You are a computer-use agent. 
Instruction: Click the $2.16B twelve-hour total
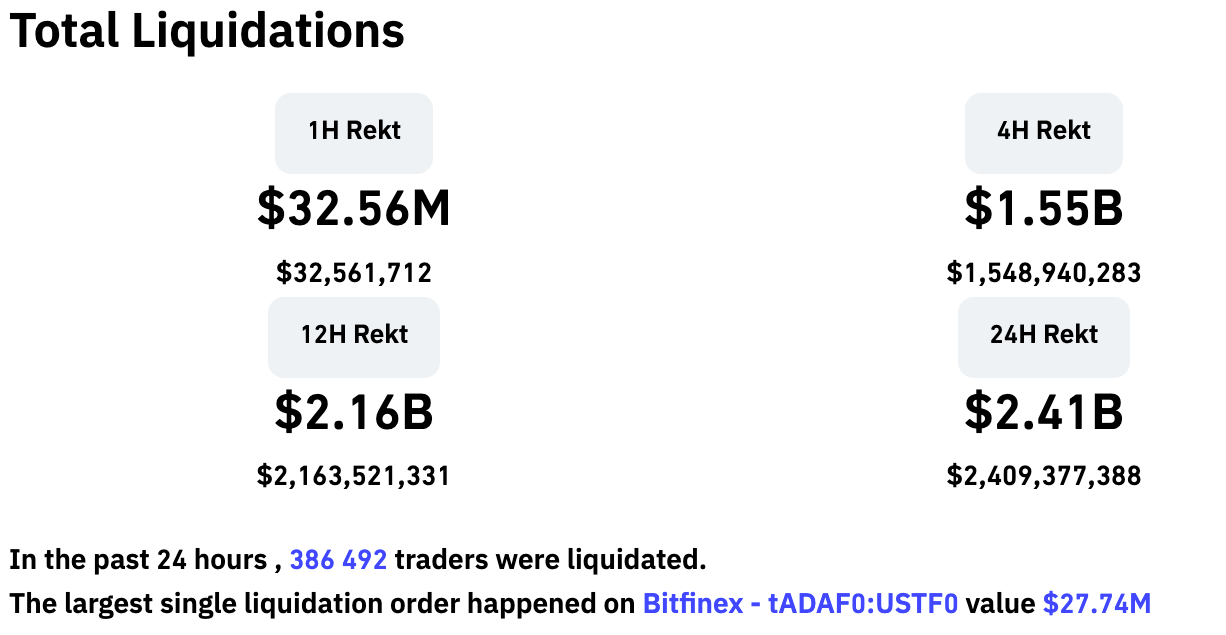click(354, 412)
